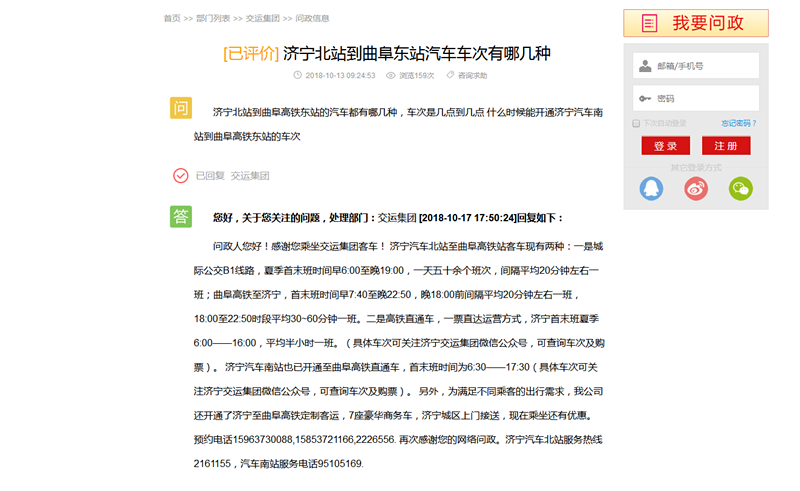Click the red 登录 button
The height and width of the screenshot is (491, 800).
(666, 145)
